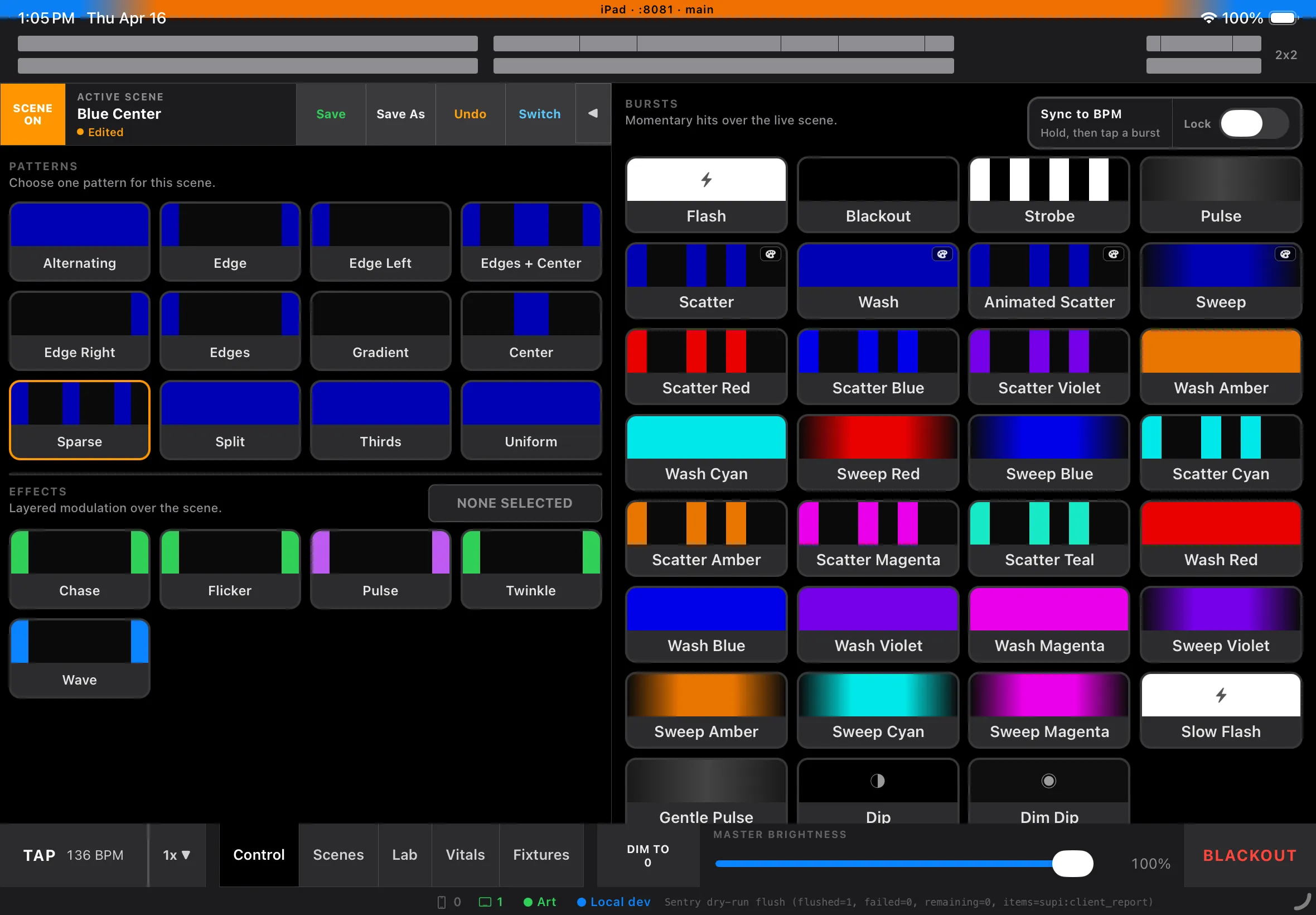The width and height of the screenshot is (1316, 915).
Task: Select the Alternating pattern
Action: tap(80, 242)
